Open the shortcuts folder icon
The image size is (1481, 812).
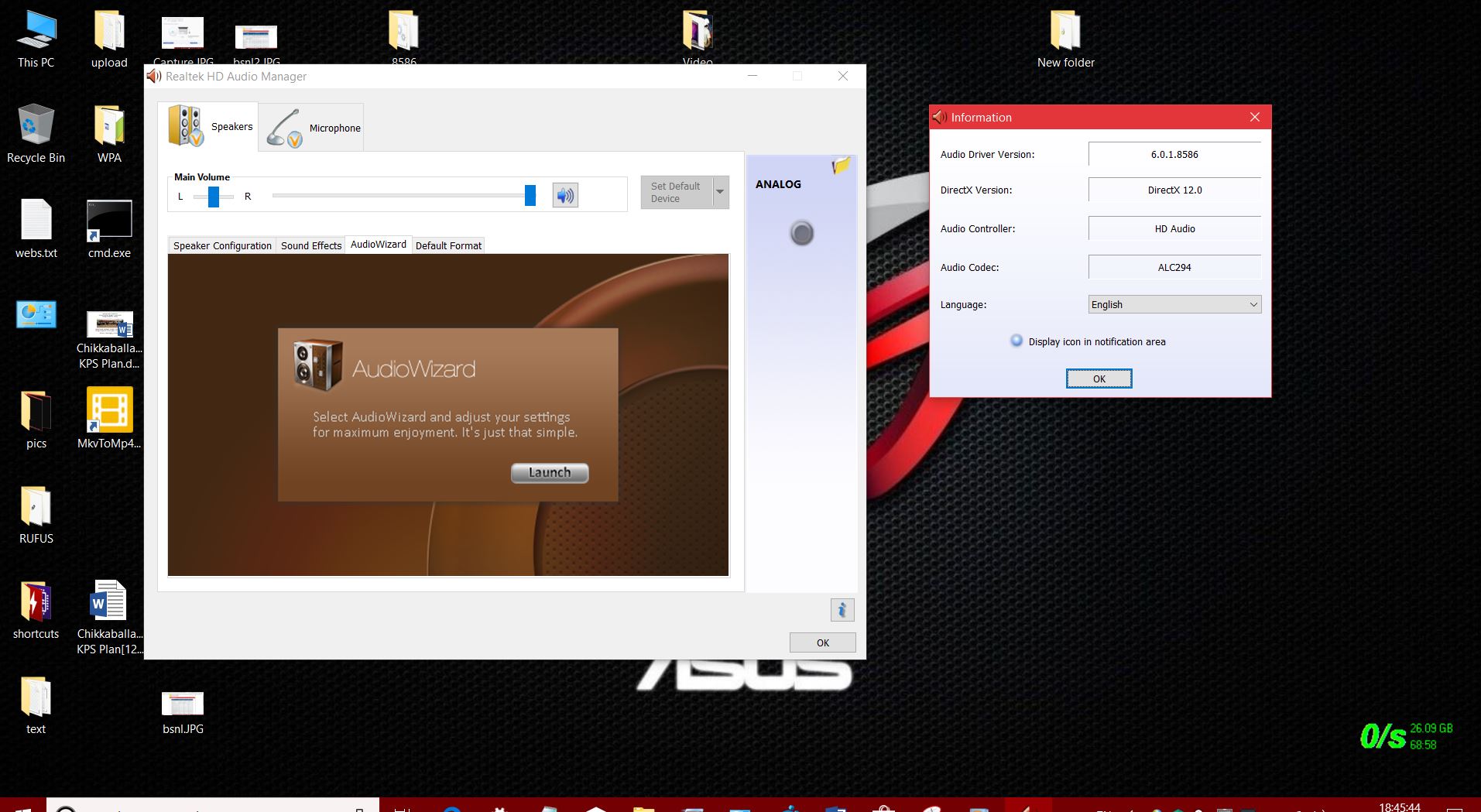point(36,610)
